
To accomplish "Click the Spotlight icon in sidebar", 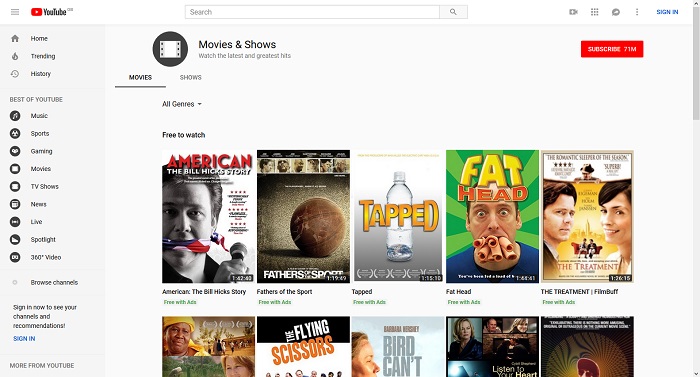I will point(15,239).
